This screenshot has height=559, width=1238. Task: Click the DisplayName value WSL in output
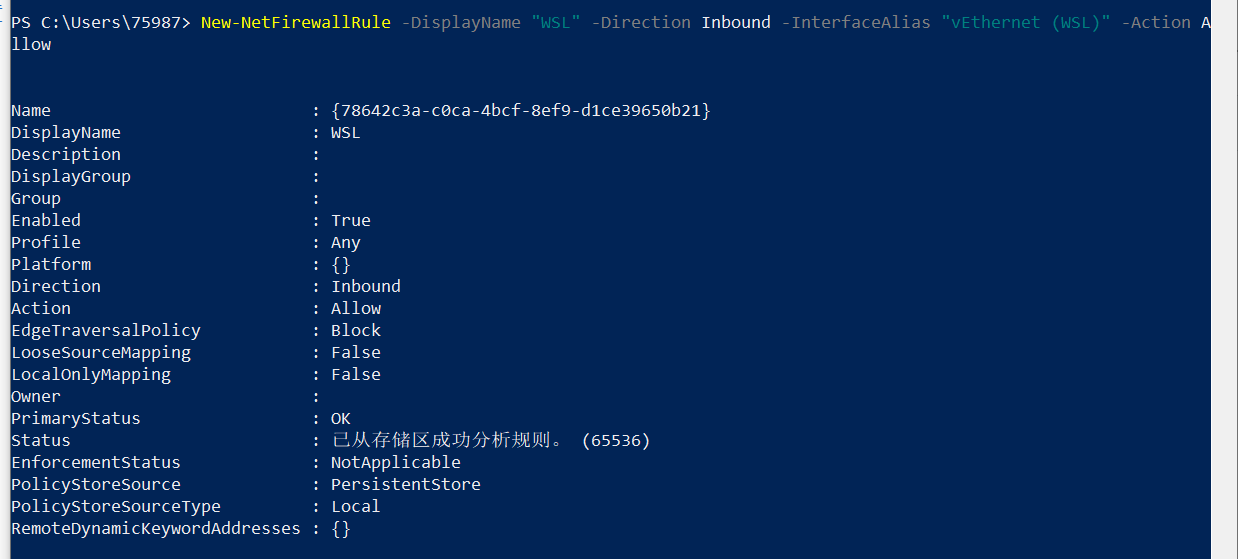click(345, 133)
